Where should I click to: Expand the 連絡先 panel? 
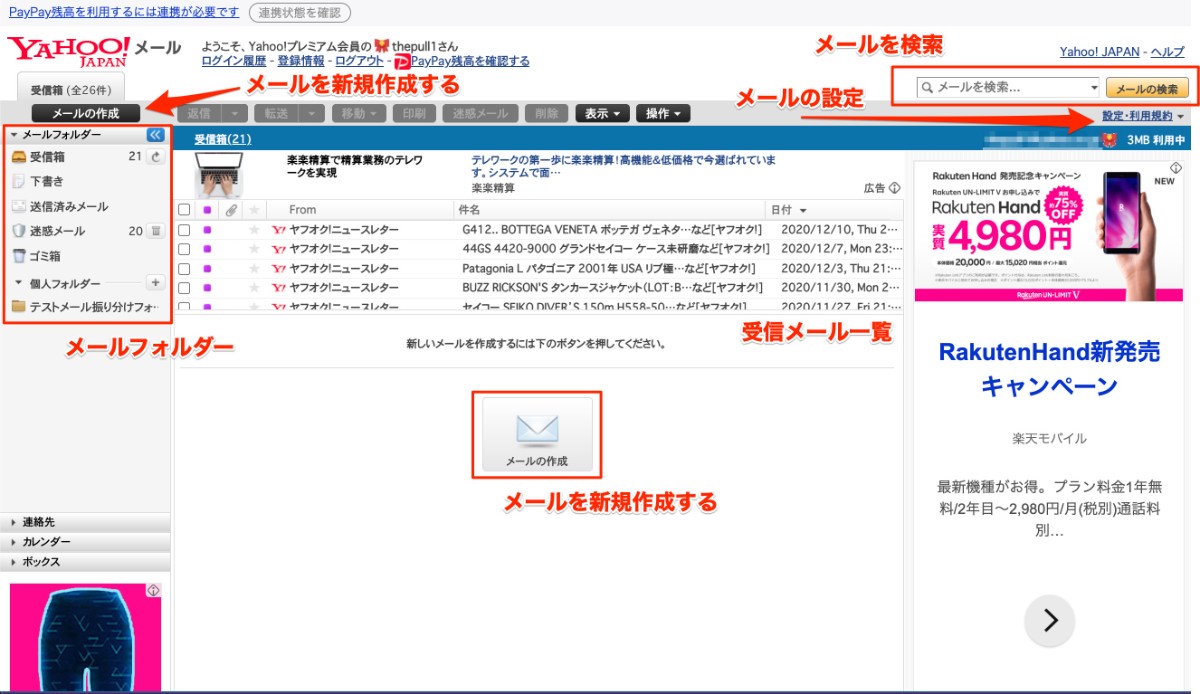[85, 522]
